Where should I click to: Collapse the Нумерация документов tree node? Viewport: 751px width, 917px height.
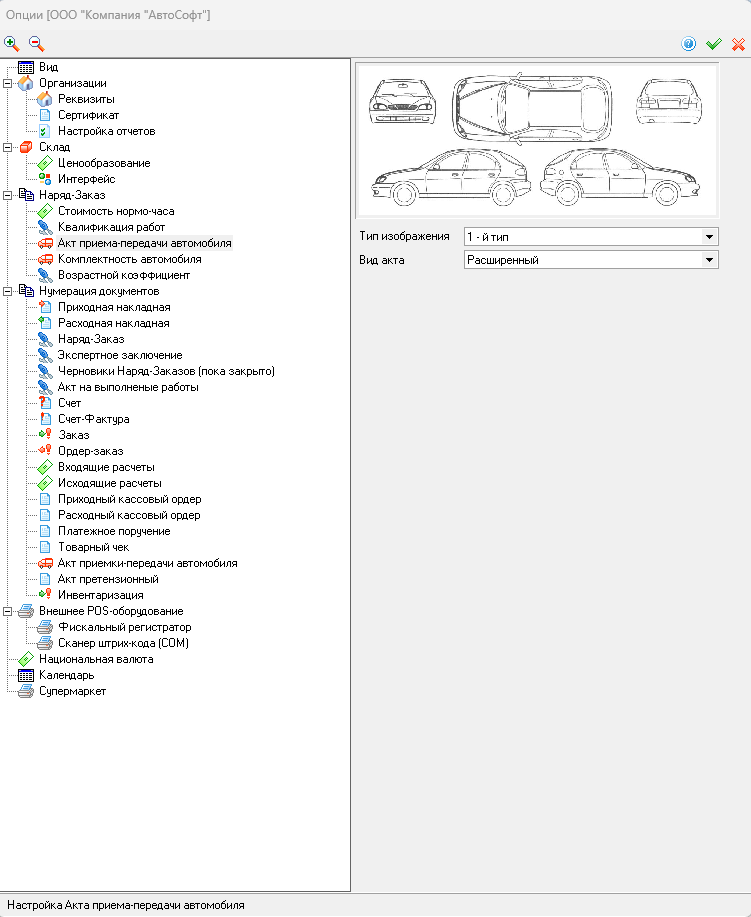click(x=7, y=291)
